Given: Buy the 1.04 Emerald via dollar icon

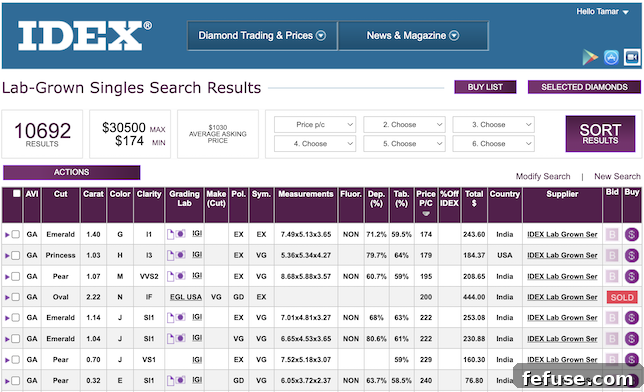Looking at the screenshot, I should (632, 339).
